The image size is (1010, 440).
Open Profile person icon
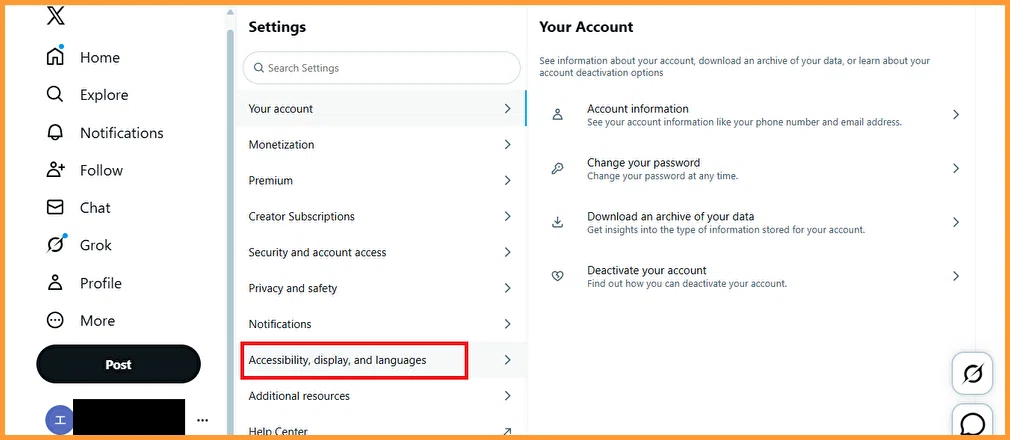[x=55, y=283]
